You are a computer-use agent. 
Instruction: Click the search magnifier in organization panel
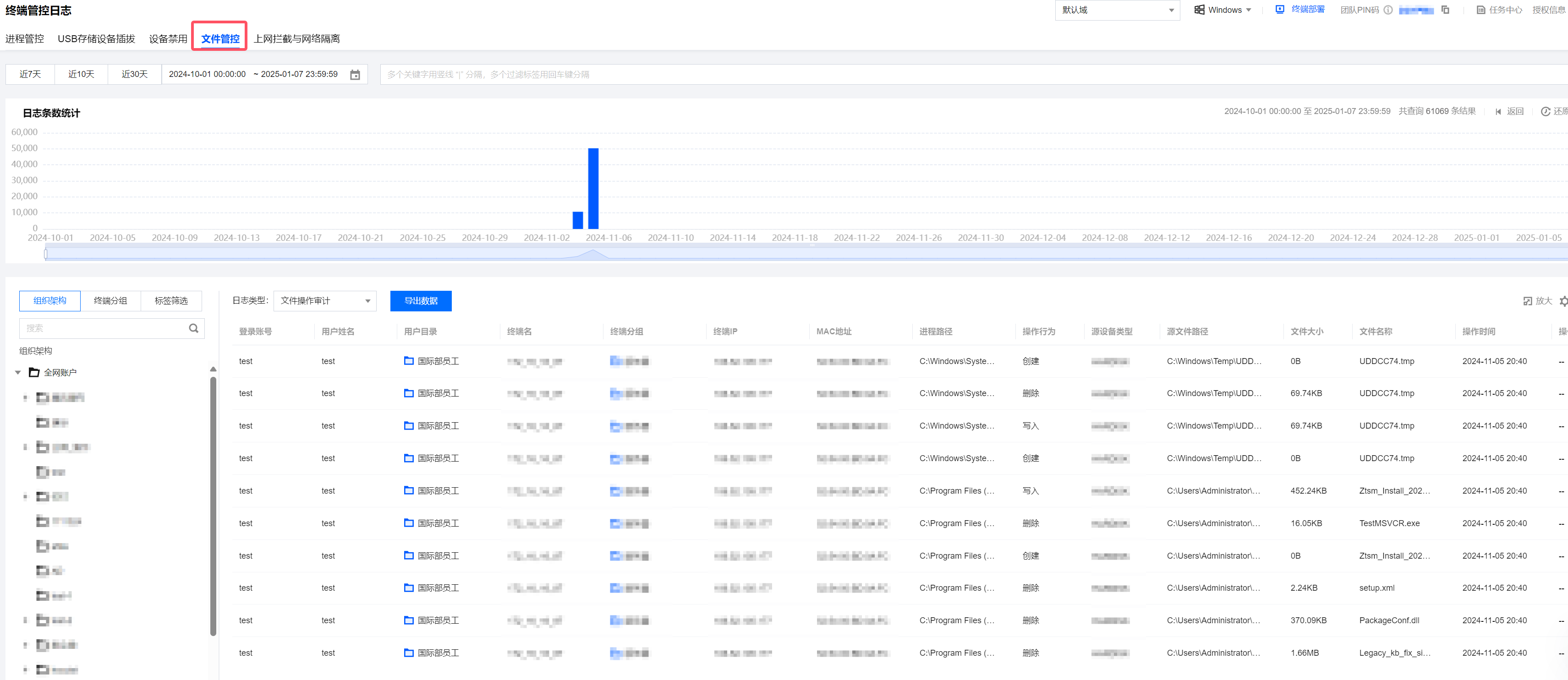click(x=193, y=328)
